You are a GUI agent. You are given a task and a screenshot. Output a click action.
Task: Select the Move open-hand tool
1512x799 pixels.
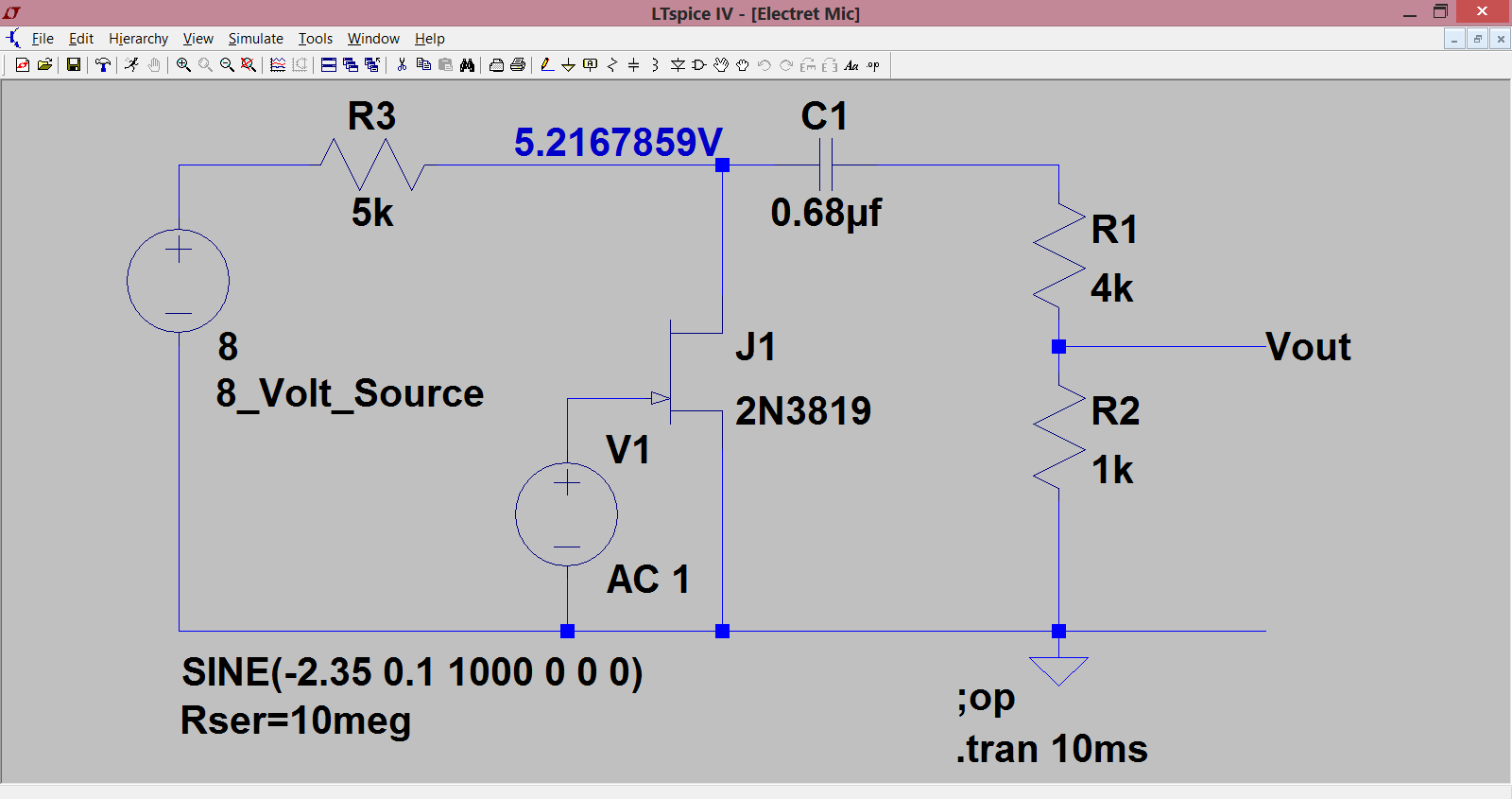tap(721, 65)
